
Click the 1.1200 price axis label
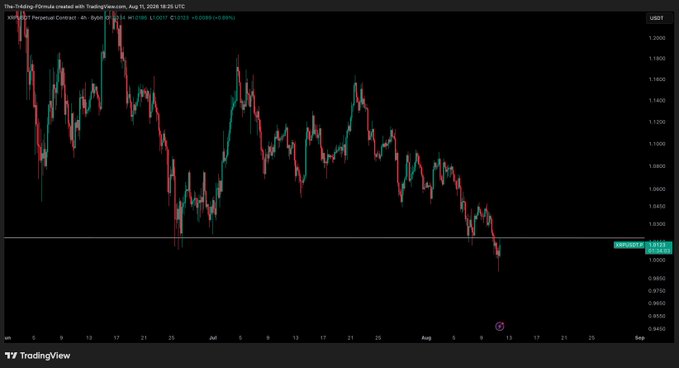point(657,122)
